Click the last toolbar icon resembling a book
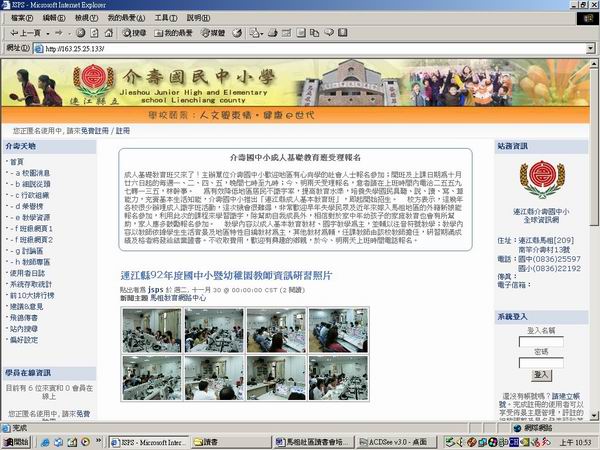This screenshot has width=600, height=450. point(343,33)
